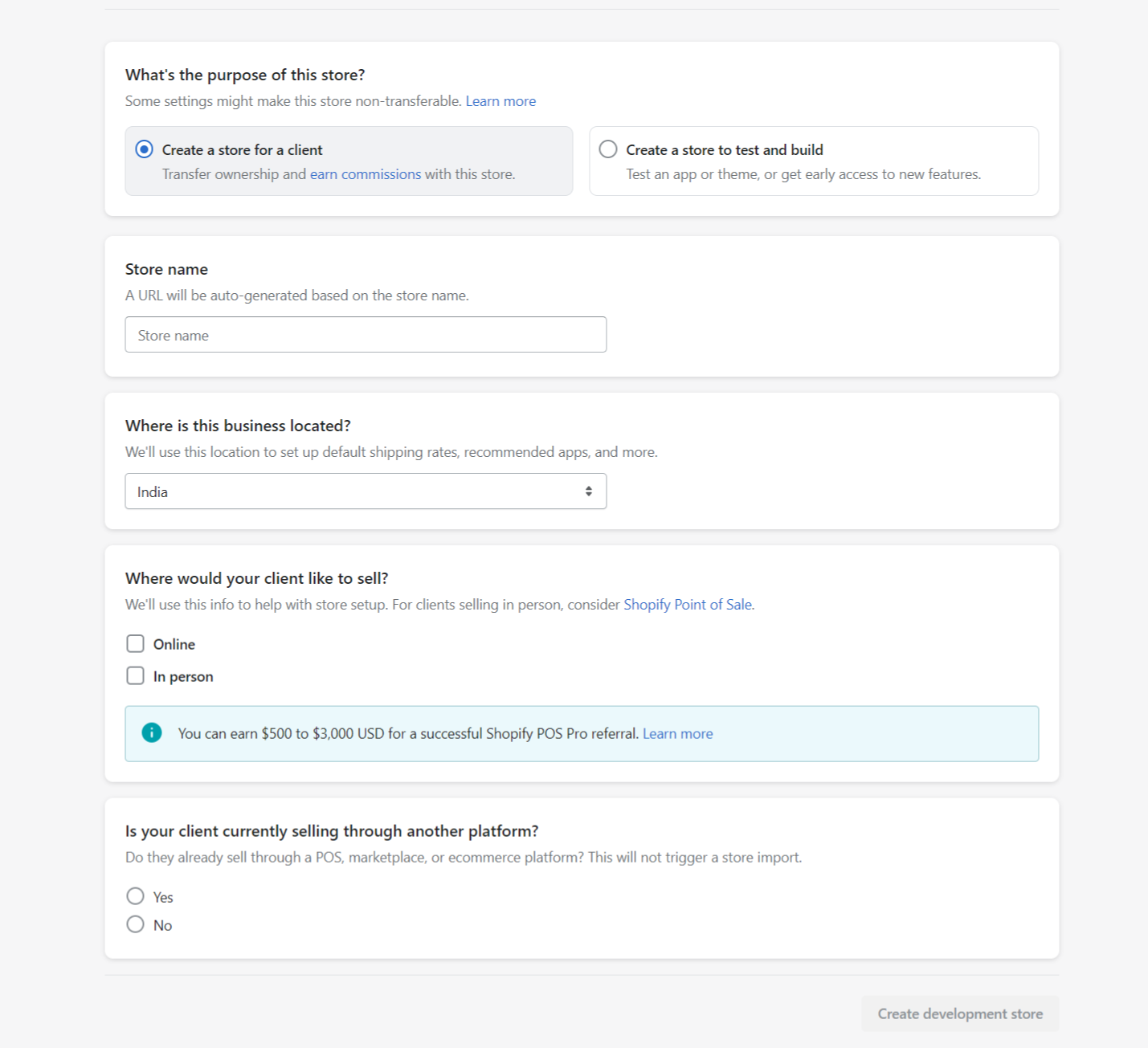Click the 'Test an app or theme' description text
1148x1048 pixels.
coord(803,174)
